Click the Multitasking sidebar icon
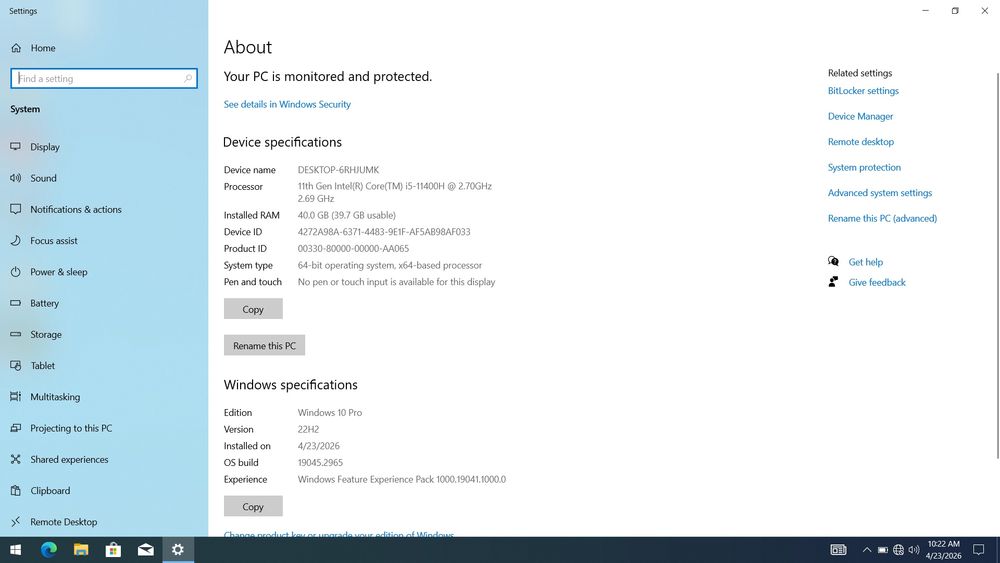Viewport: 1000px width, 563px height. 16,397
